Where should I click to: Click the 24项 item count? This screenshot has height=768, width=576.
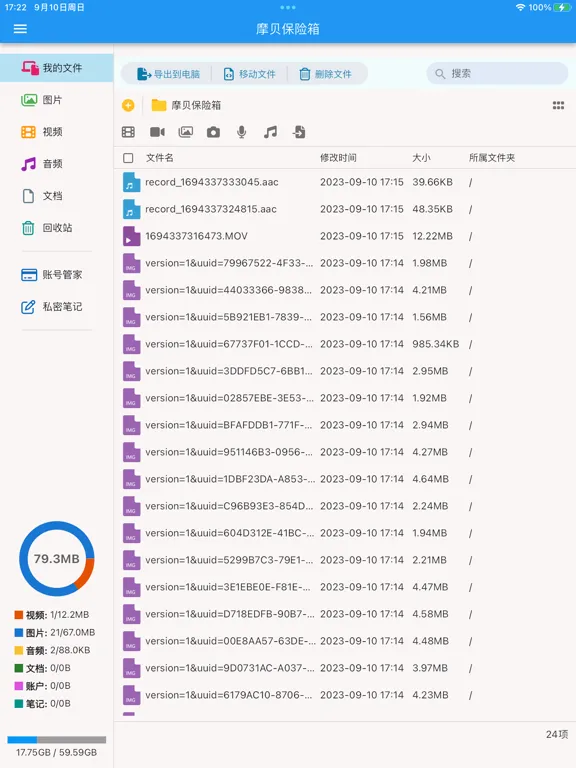557,734
